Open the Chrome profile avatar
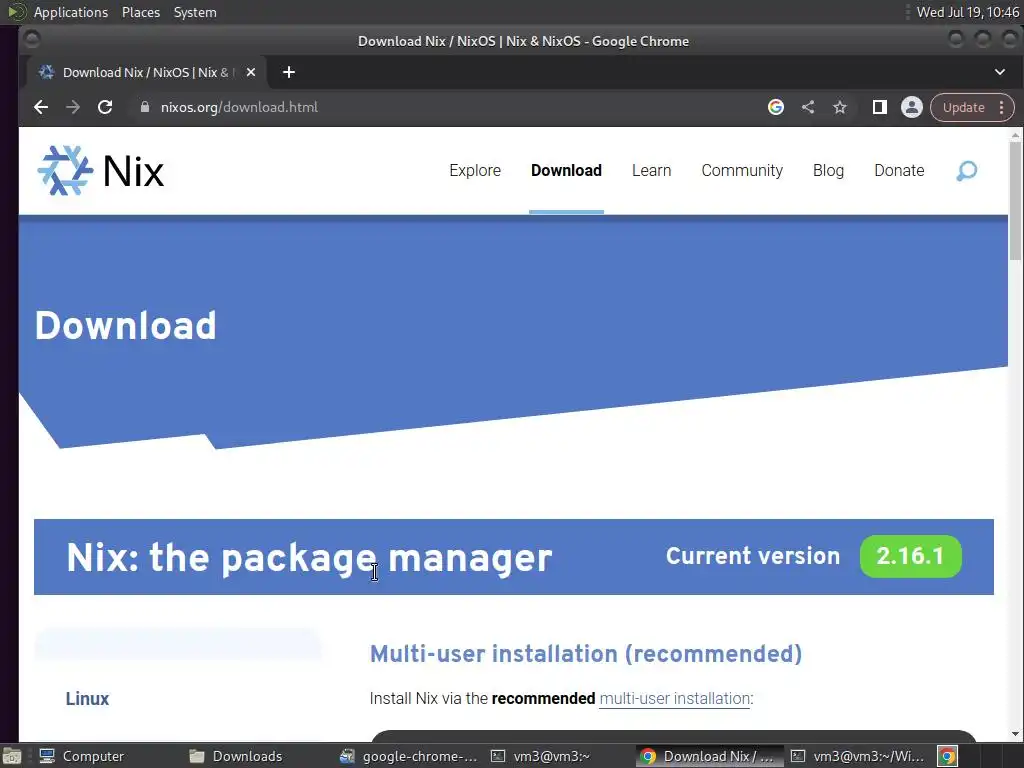The width and height of the screenshot is (1024, 768). pyautogui.click(x=912, y=107)
